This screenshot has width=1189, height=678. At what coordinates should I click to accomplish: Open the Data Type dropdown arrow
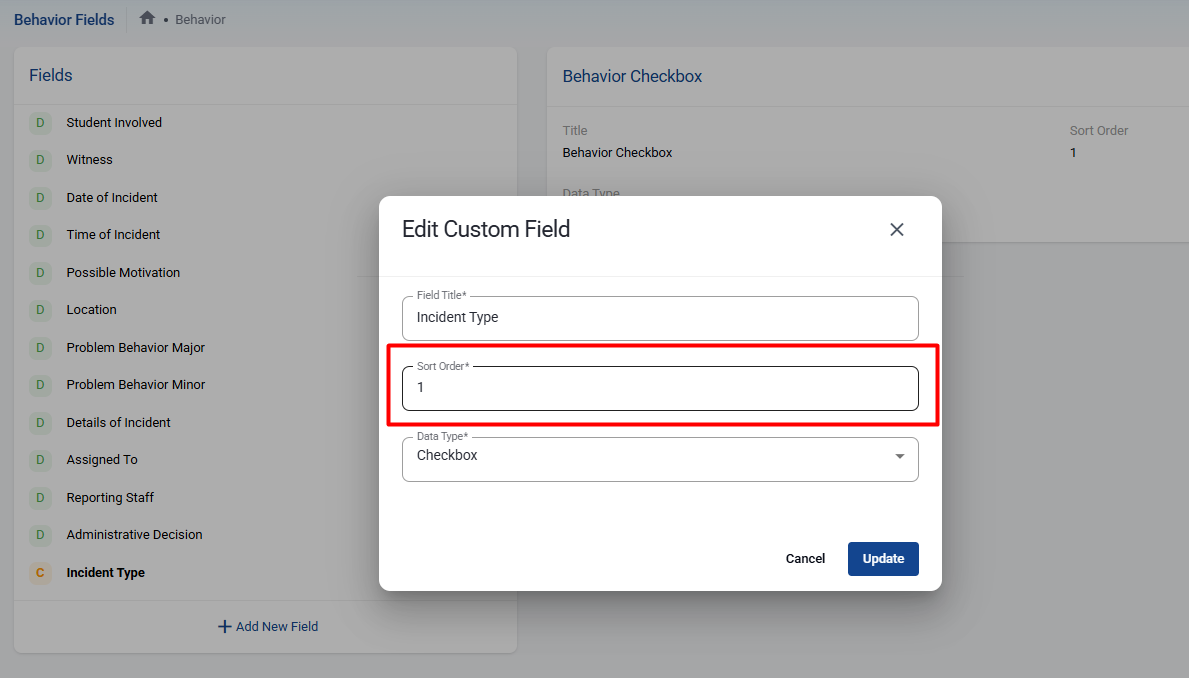(899, 456)
